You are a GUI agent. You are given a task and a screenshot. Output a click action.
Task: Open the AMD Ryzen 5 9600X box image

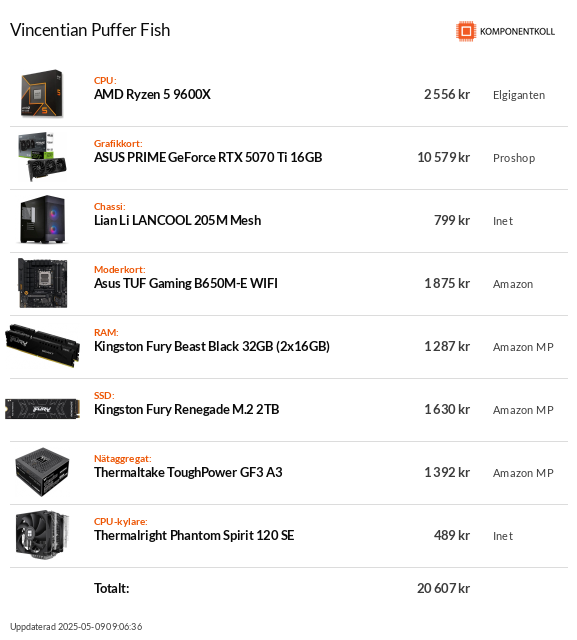coord(42,93)
